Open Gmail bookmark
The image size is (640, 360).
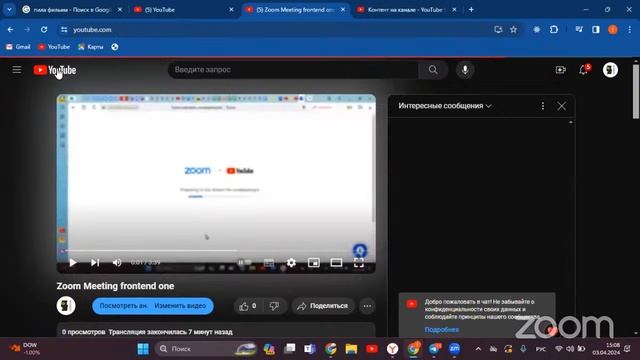tap(18, 47)
